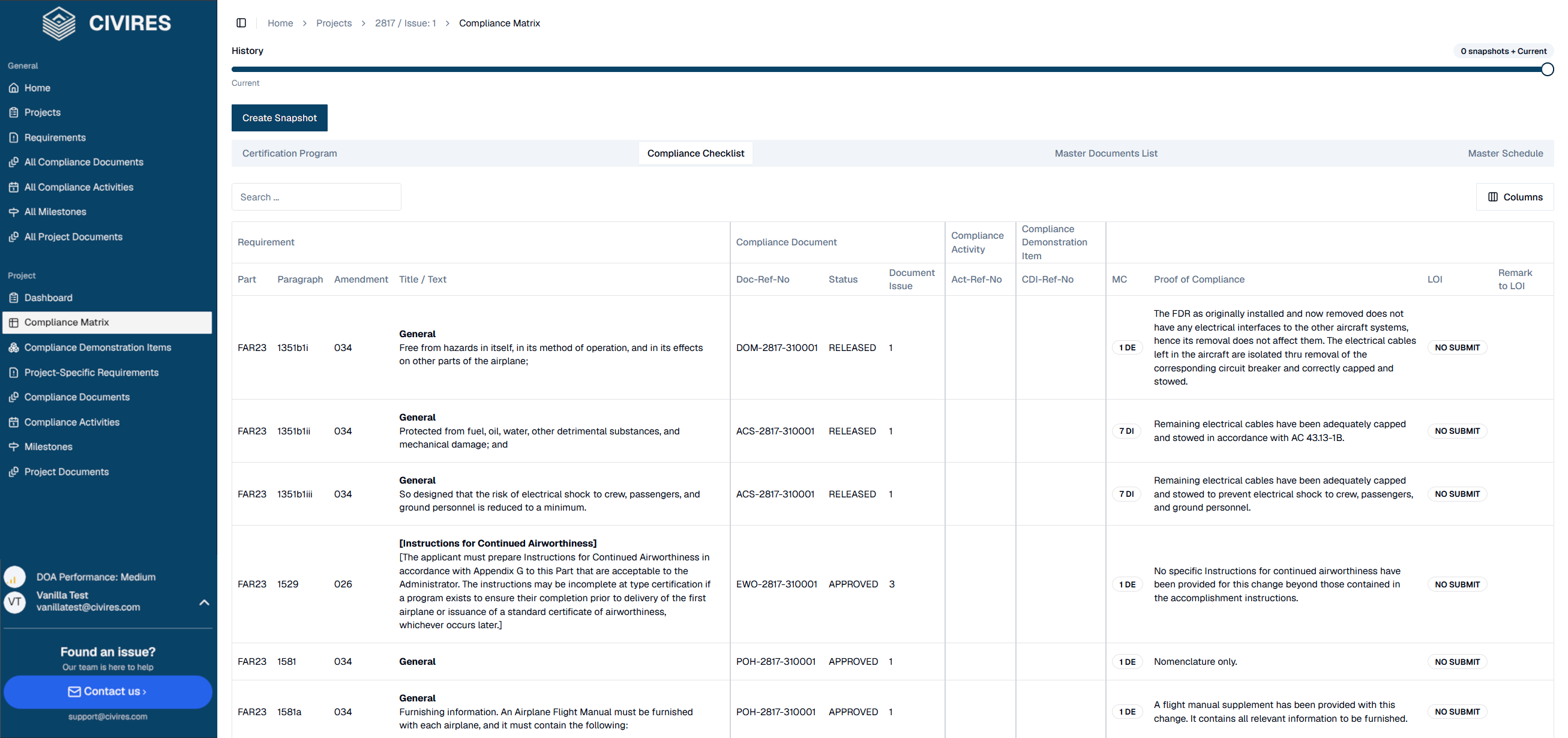Click the History slider handle
The image size is (1568, 738).
pyautogui.click(x=1546, y=70)
